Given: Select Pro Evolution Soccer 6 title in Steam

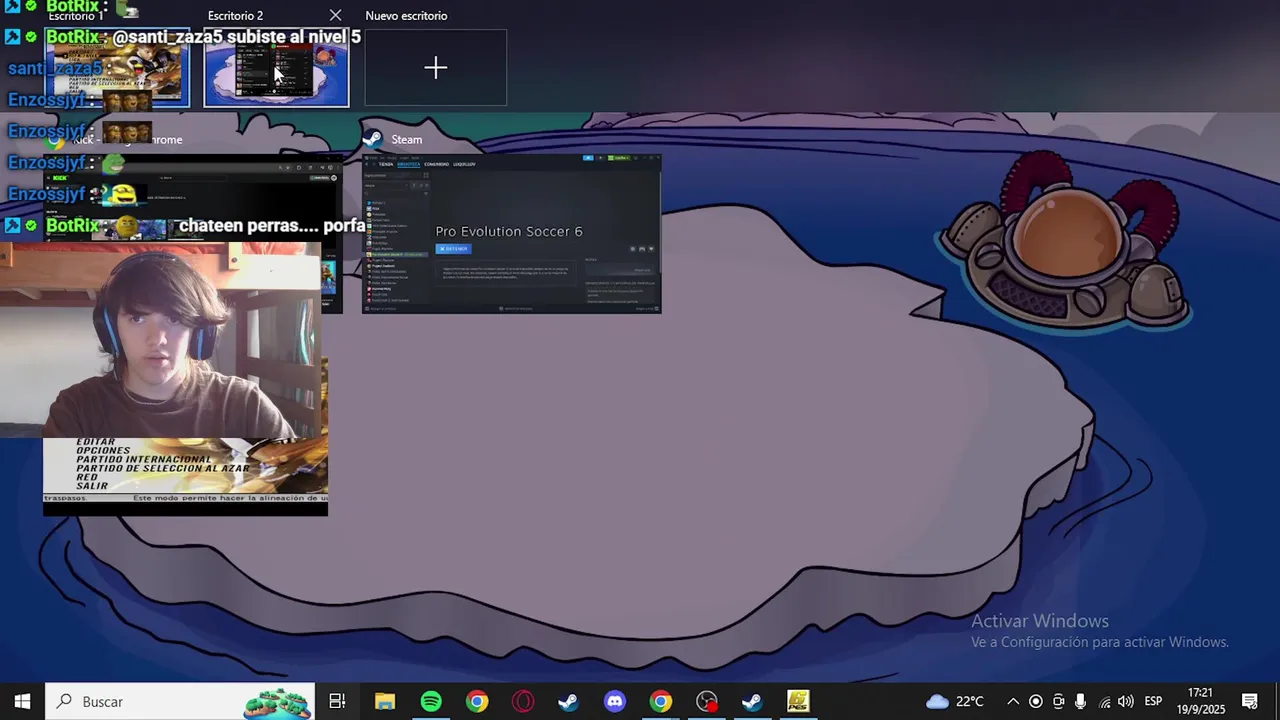Looking at the screenshot, I should 509,231.
